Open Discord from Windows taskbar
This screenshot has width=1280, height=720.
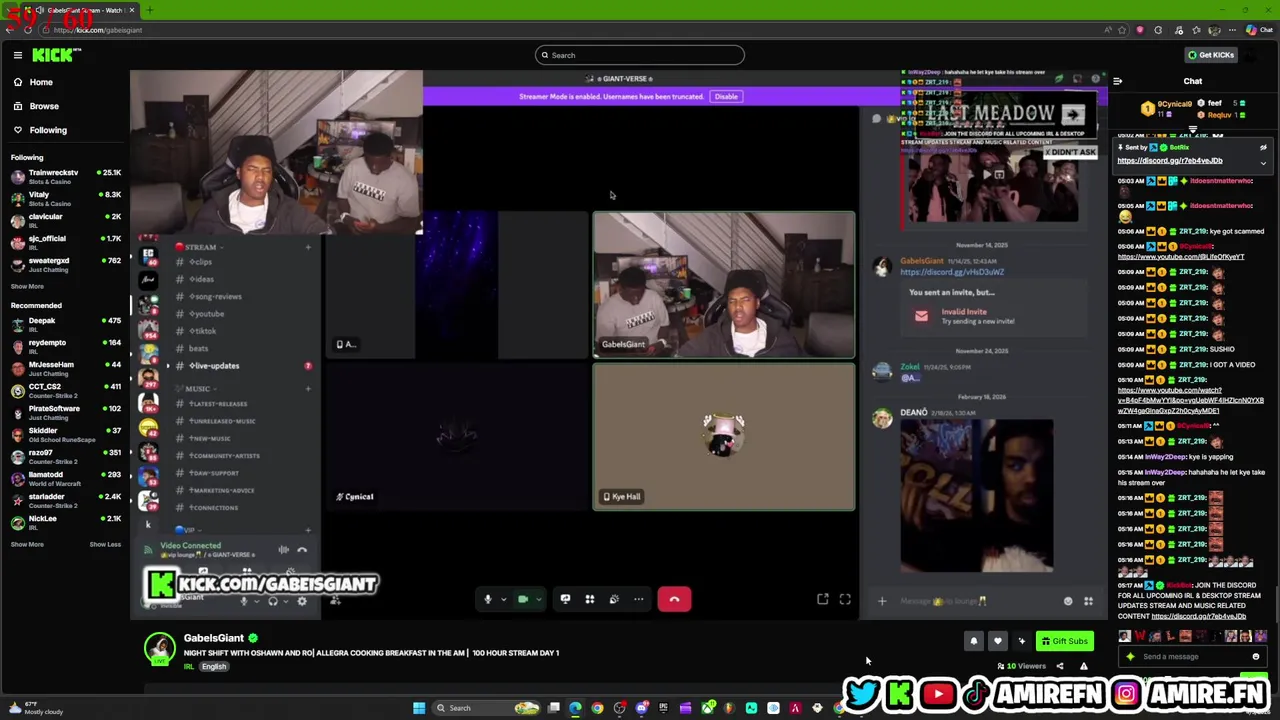pos(642,708)
